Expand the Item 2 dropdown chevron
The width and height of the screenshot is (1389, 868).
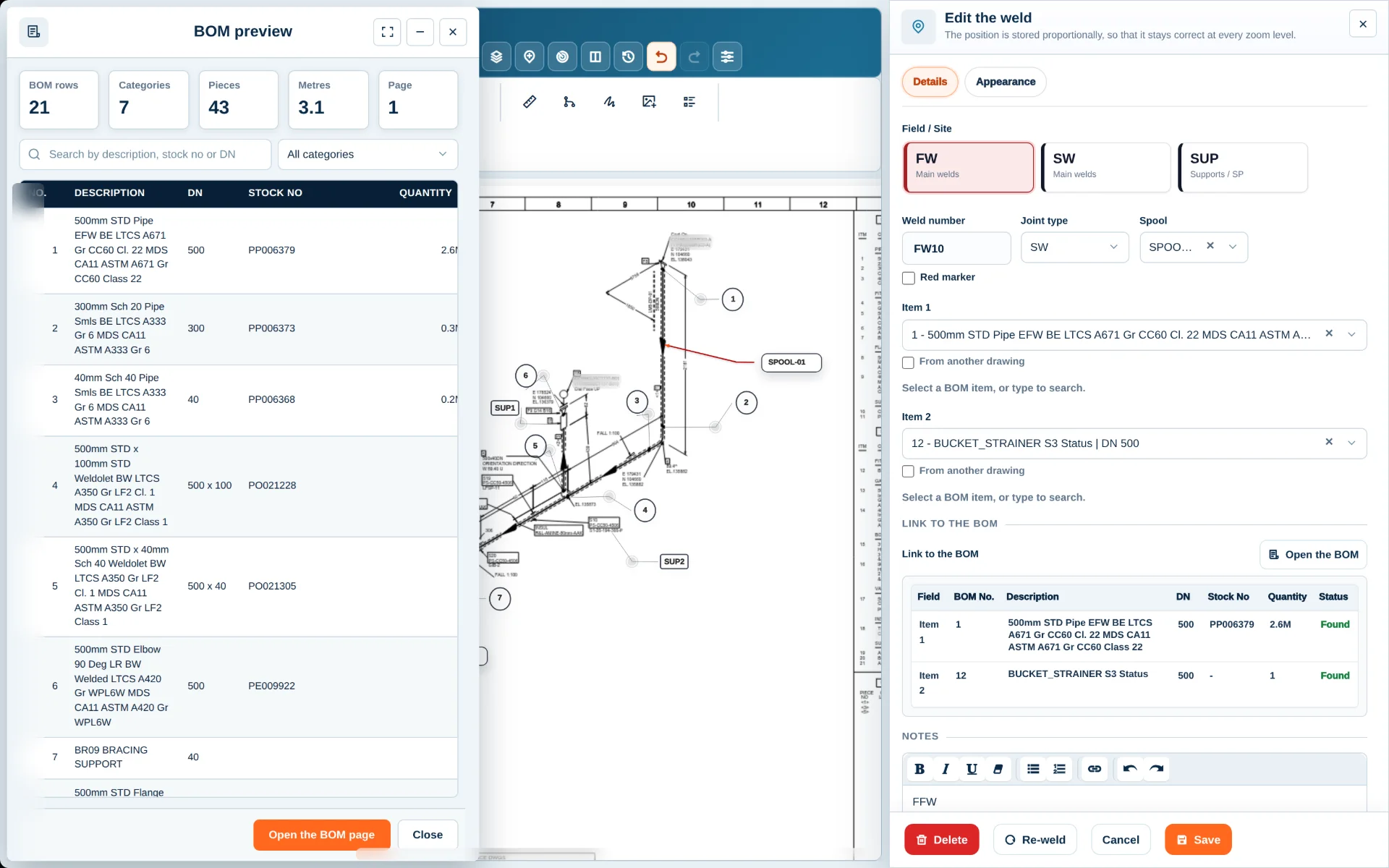click(x=1351, y=443)
